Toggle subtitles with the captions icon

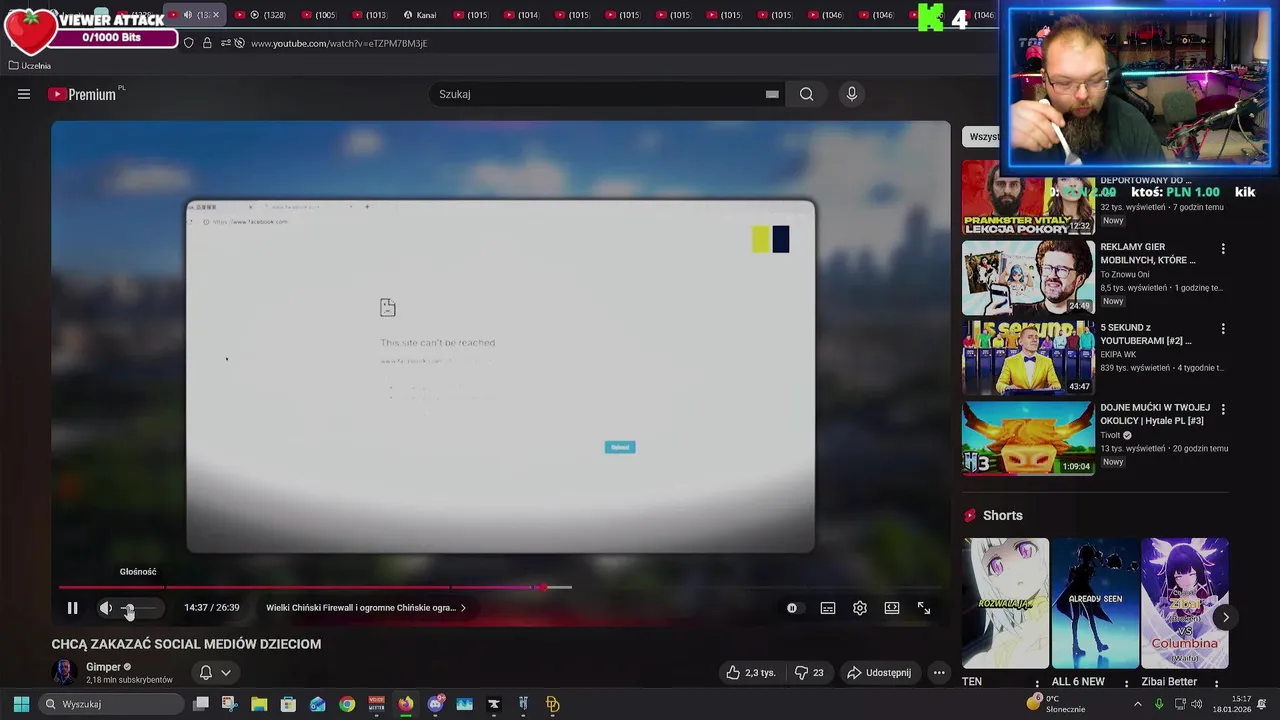[828, 608]
